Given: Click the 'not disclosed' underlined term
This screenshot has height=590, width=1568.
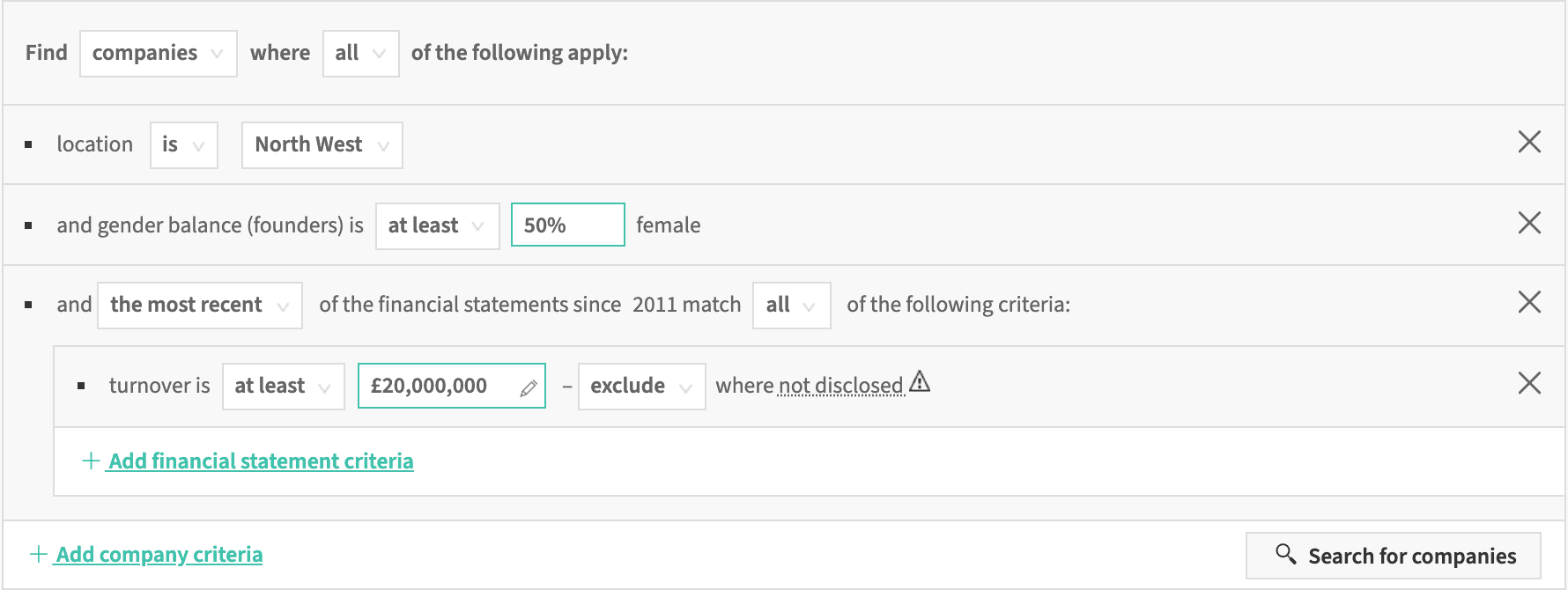Looking at the screenshot, I should (x=841, y=386).
